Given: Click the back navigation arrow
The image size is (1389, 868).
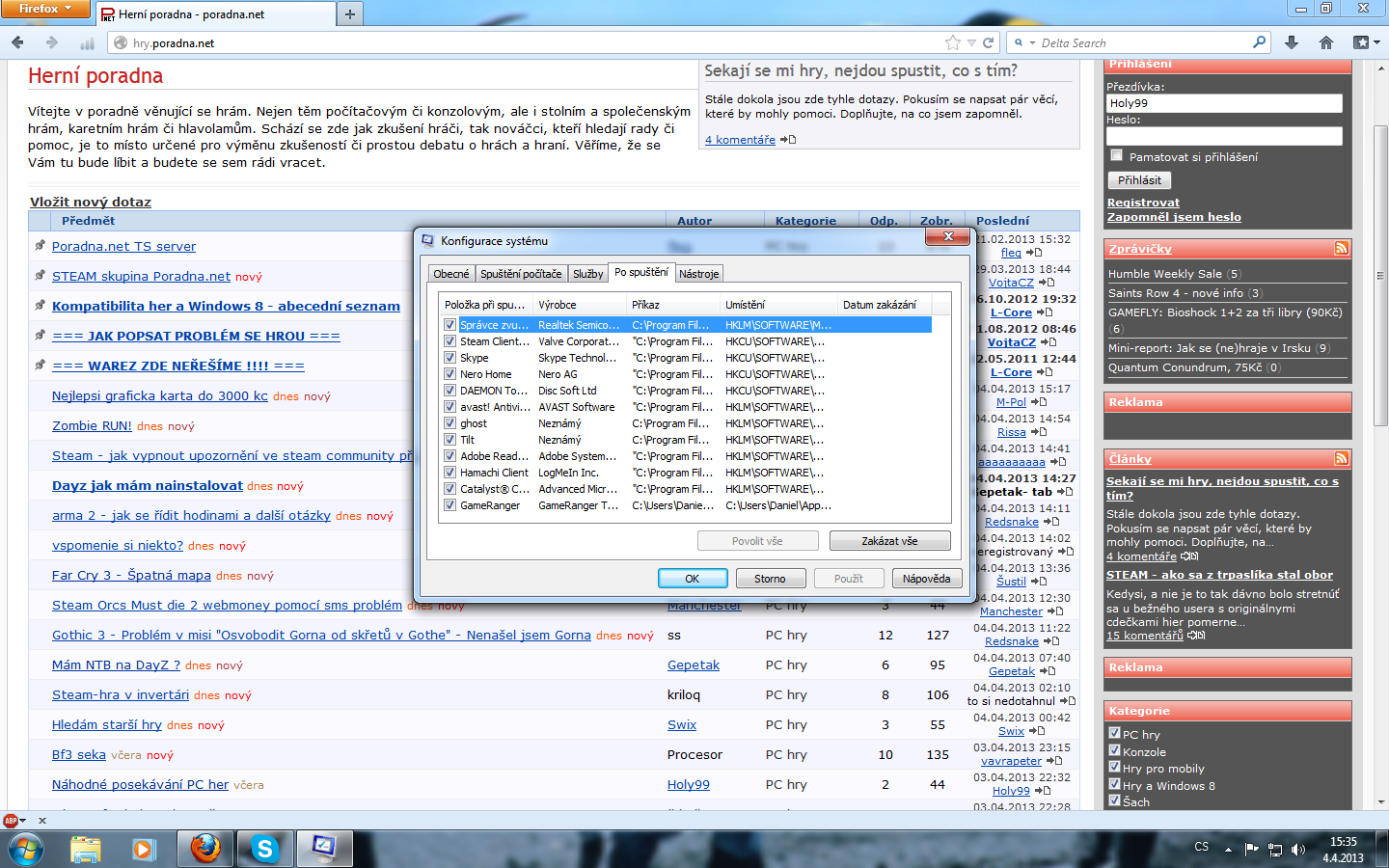Looking at the screenshot, I should [x=17, y=42].
